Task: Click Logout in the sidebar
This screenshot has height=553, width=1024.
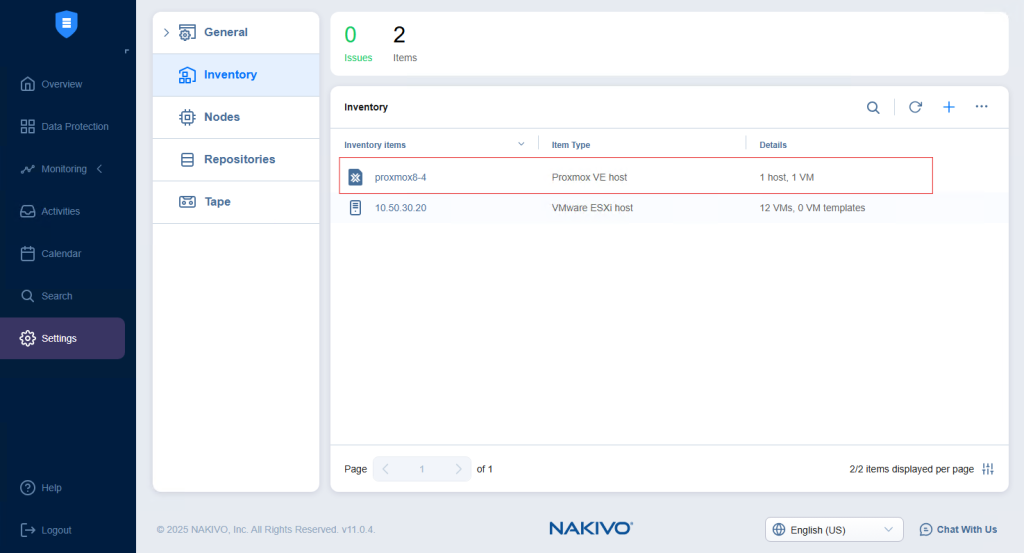Action: 57,530
